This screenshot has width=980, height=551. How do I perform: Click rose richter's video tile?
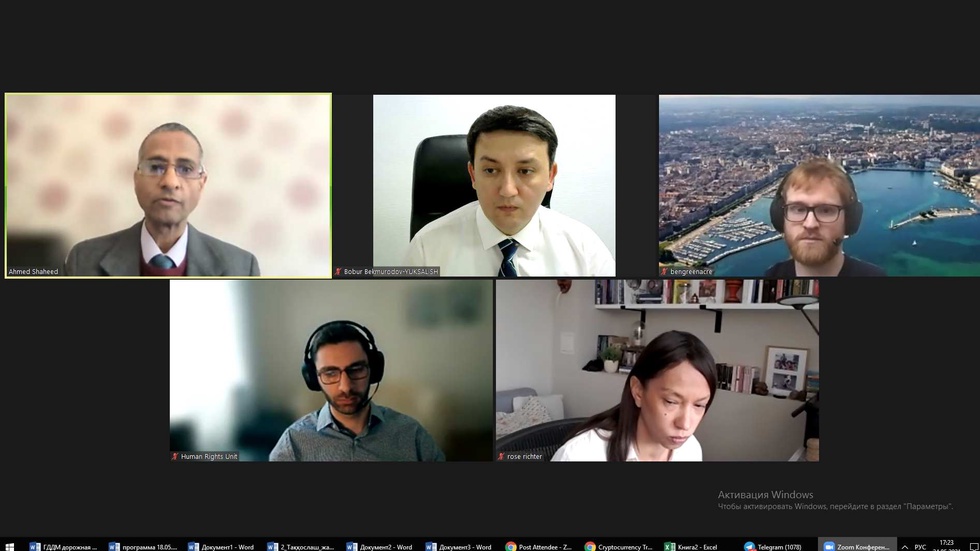[657, 370]
